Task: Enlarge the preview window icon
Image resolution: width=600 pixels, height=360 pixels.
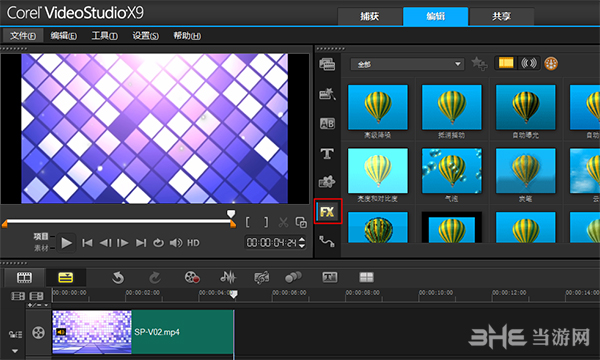Action: click(301, 222)
